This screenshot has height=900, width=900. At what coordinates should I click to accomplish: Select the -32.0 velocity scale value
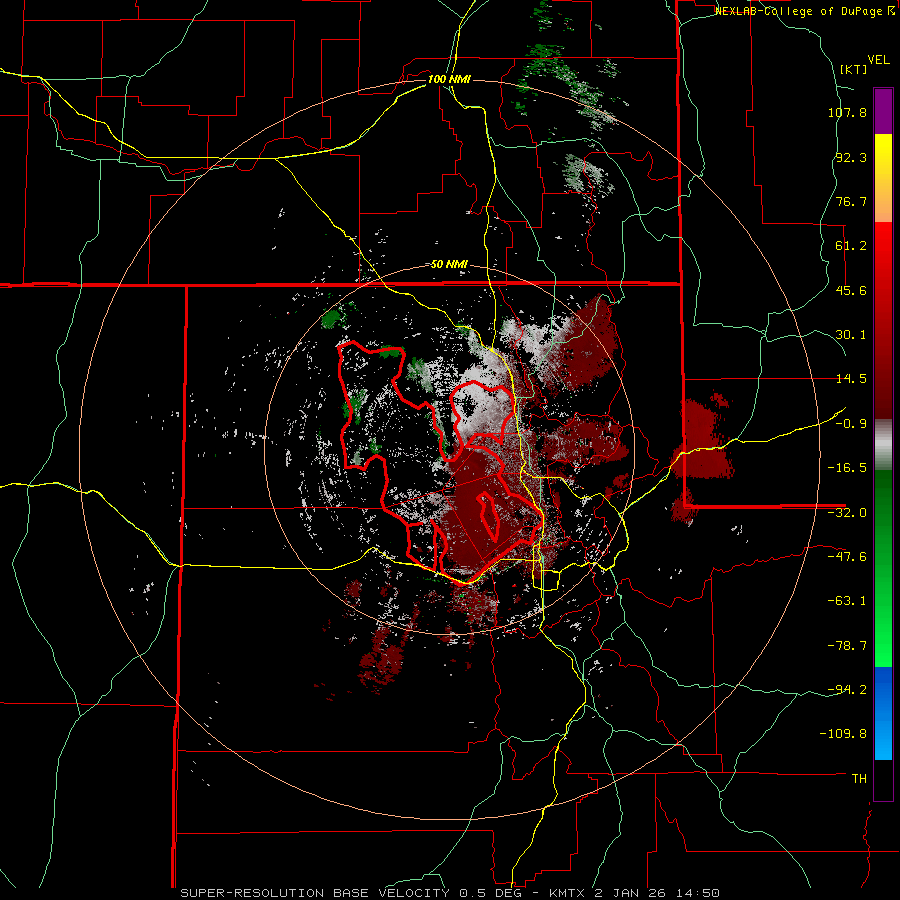tap(847, 513)
